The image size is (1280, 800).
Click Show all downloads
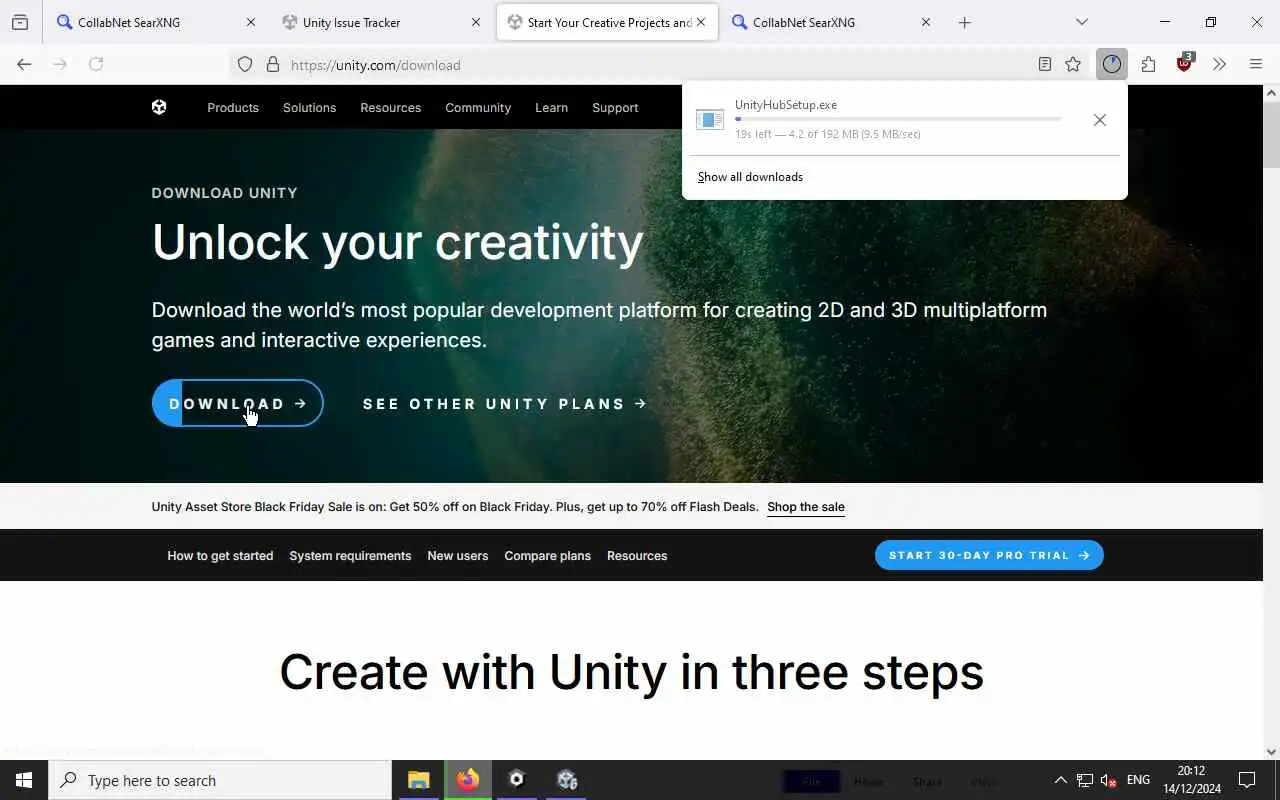pyautogui.click(x=750, y=177)
